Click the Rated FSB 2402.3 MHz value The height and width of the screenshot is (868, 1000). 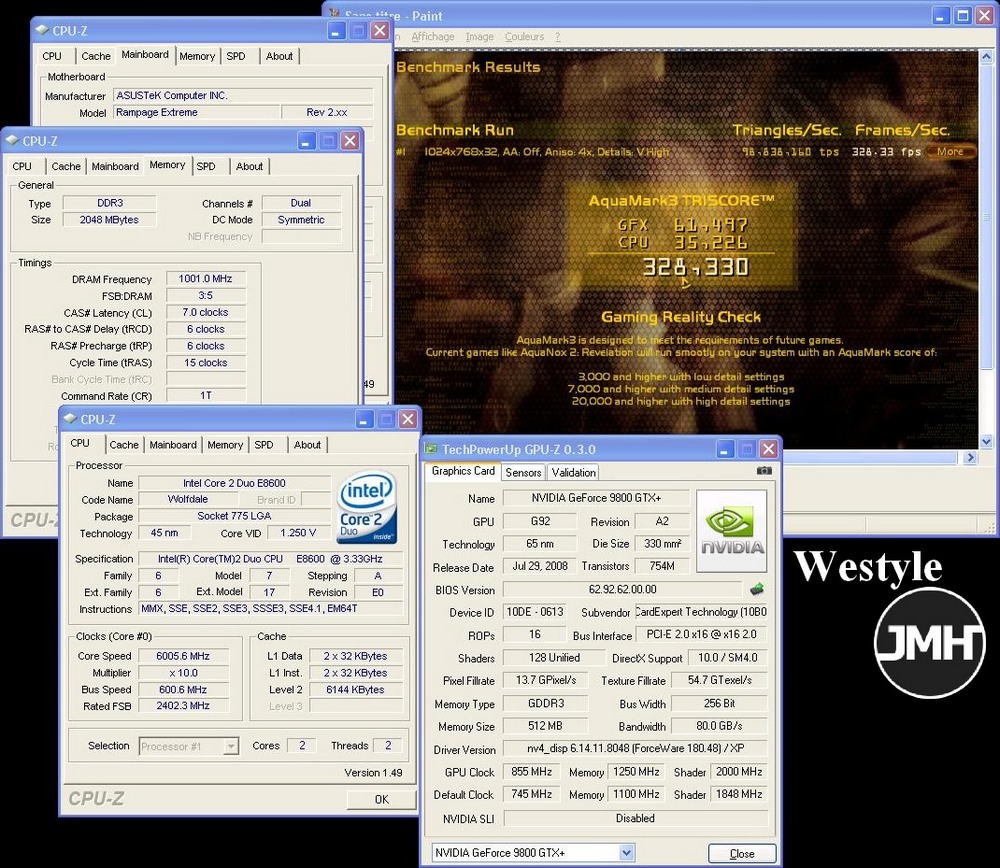pos(182,705)
